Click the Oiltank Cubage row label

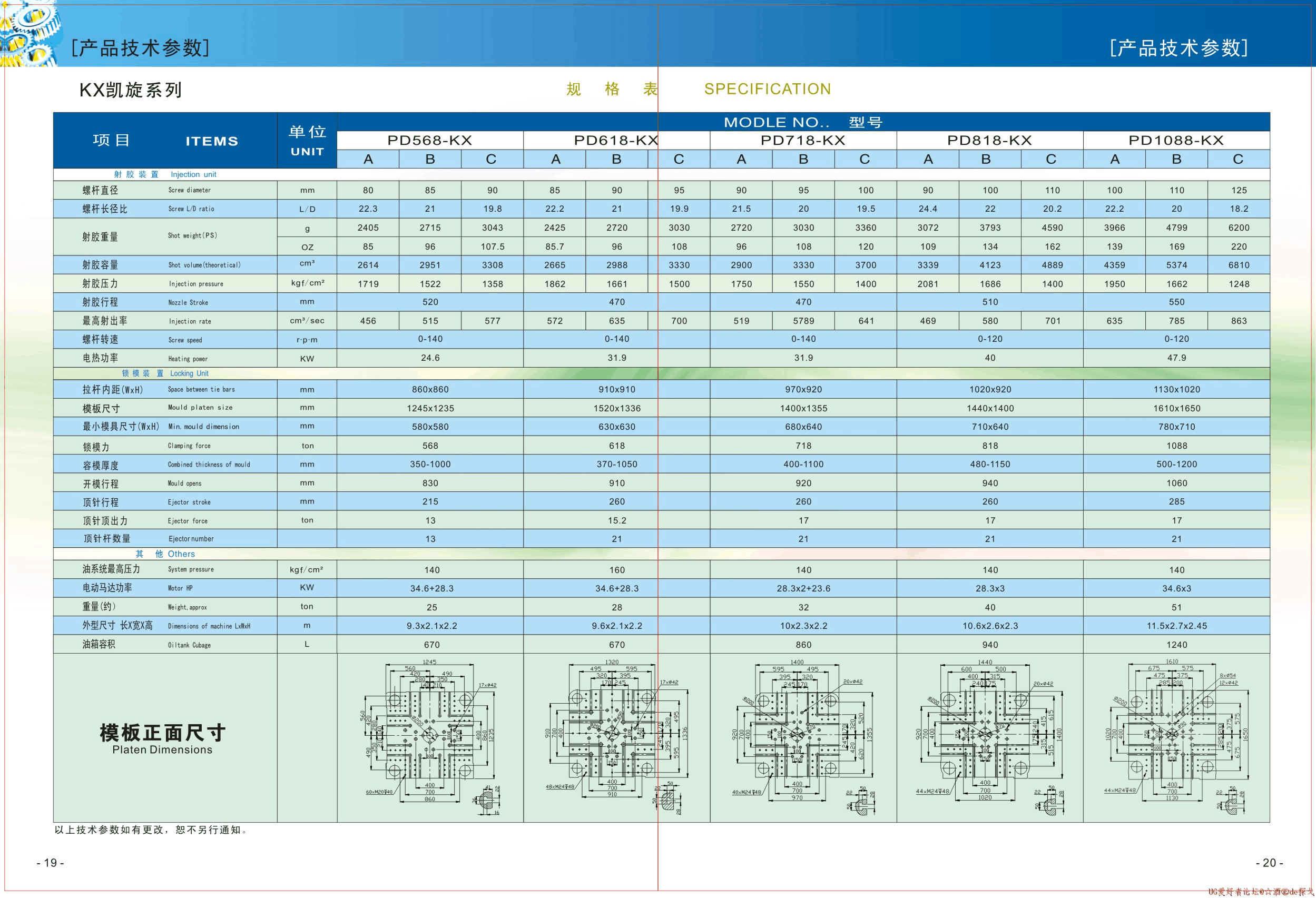189,645
